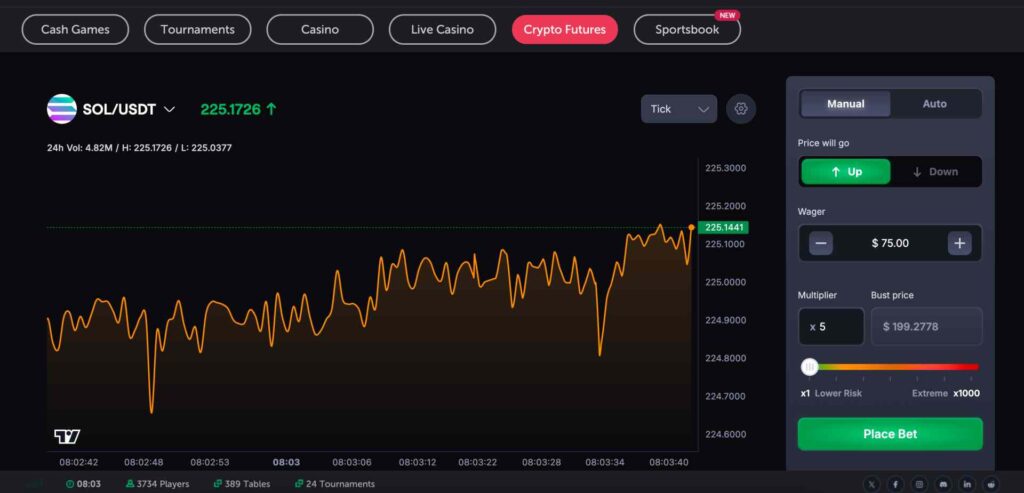The image size is (1024, 493).
Task: Click the 08:02:42 time axis label
Action: point(79,462)
